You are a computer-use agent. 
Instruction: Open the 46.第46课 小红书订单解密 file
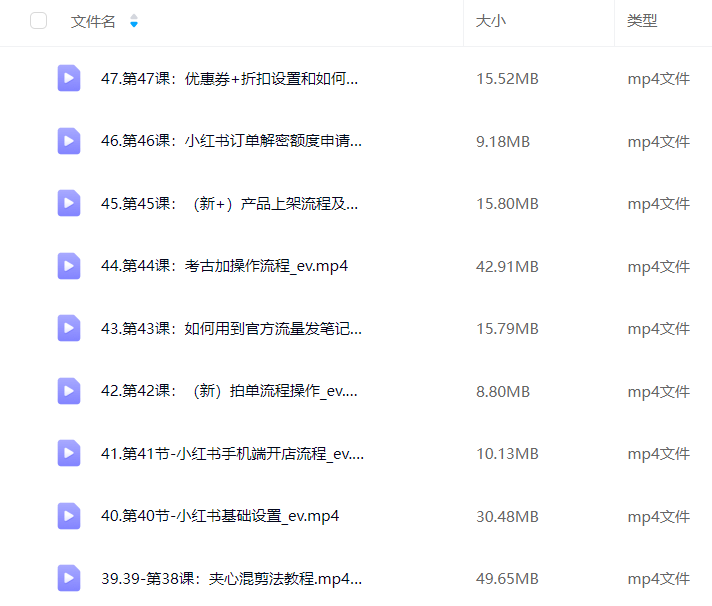(x=232, y=141)
